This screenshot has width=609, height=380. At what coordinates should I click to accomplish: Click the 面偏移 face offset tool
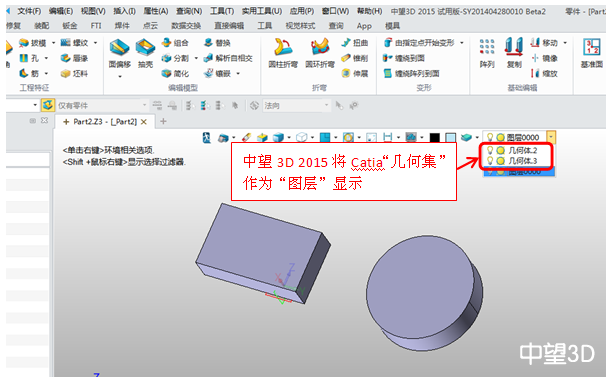click(120, 54)
